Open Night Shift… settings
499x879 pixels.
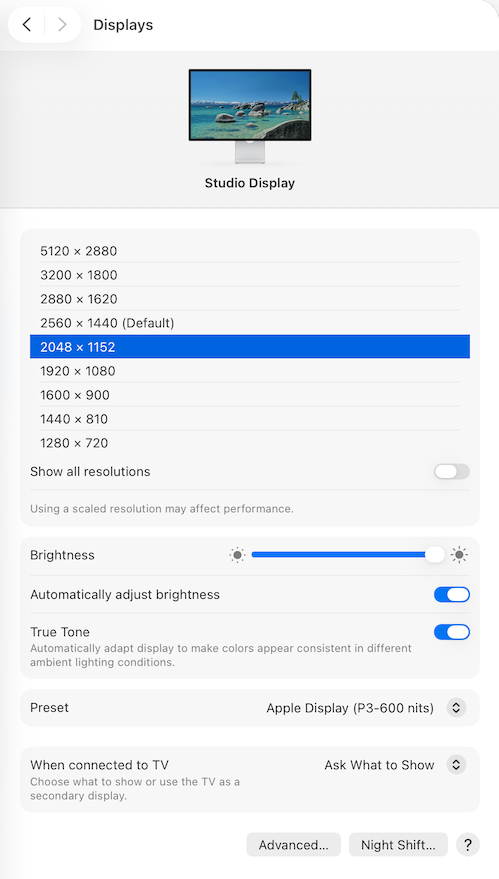[x=398, y=845]
